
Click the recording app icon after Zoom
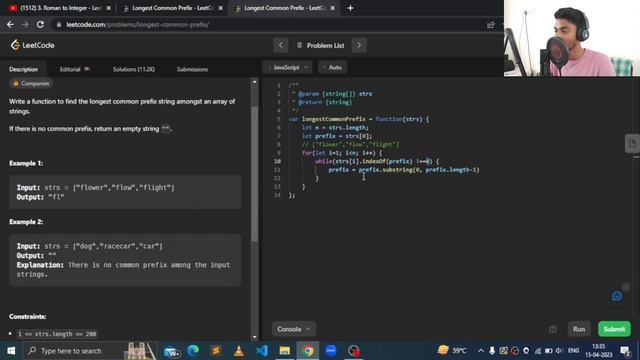pyautogui.click(x=353, y=351)
